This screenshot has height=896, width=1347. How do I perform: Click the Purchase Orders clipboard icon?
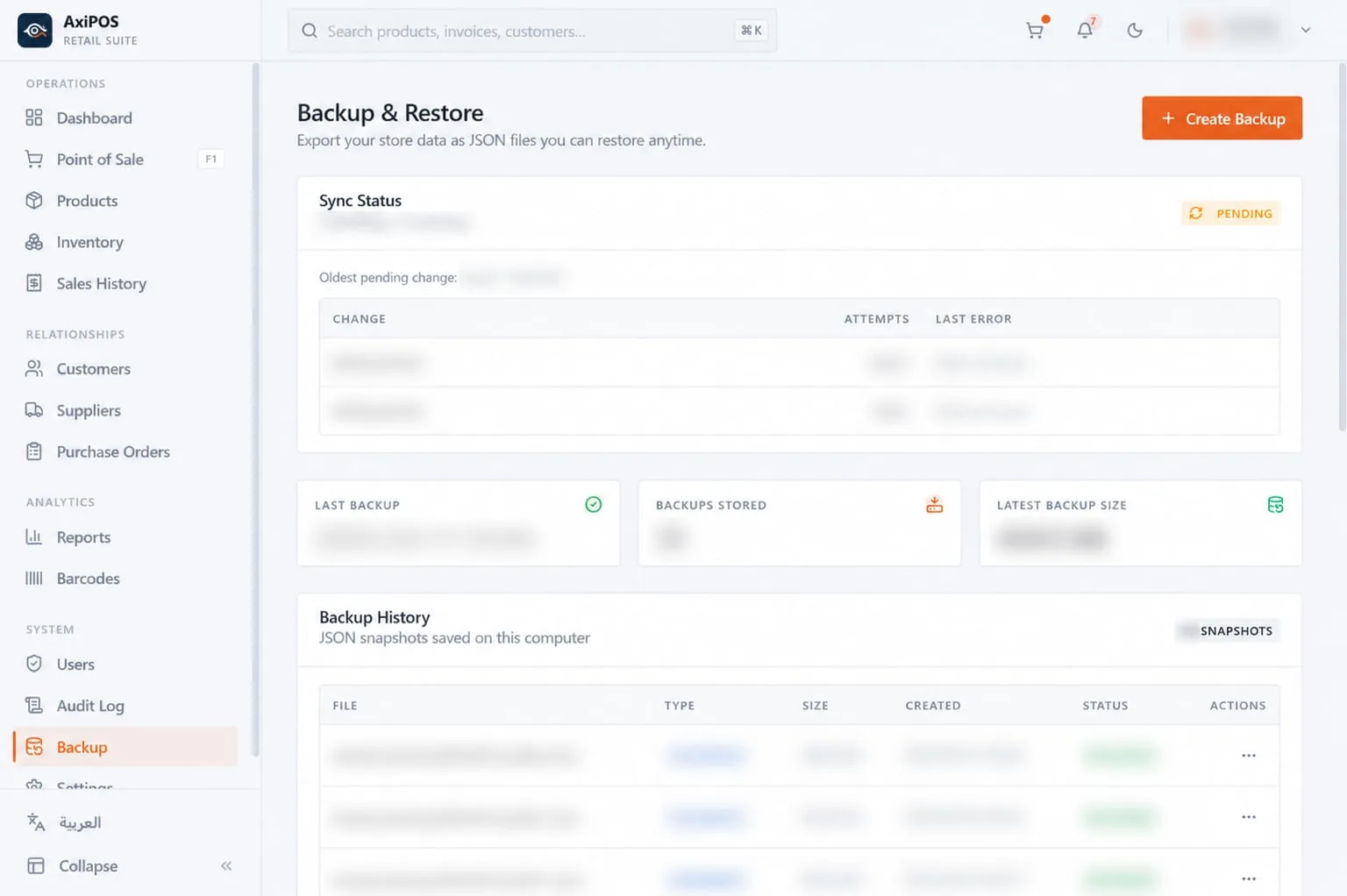coord(34,452)
